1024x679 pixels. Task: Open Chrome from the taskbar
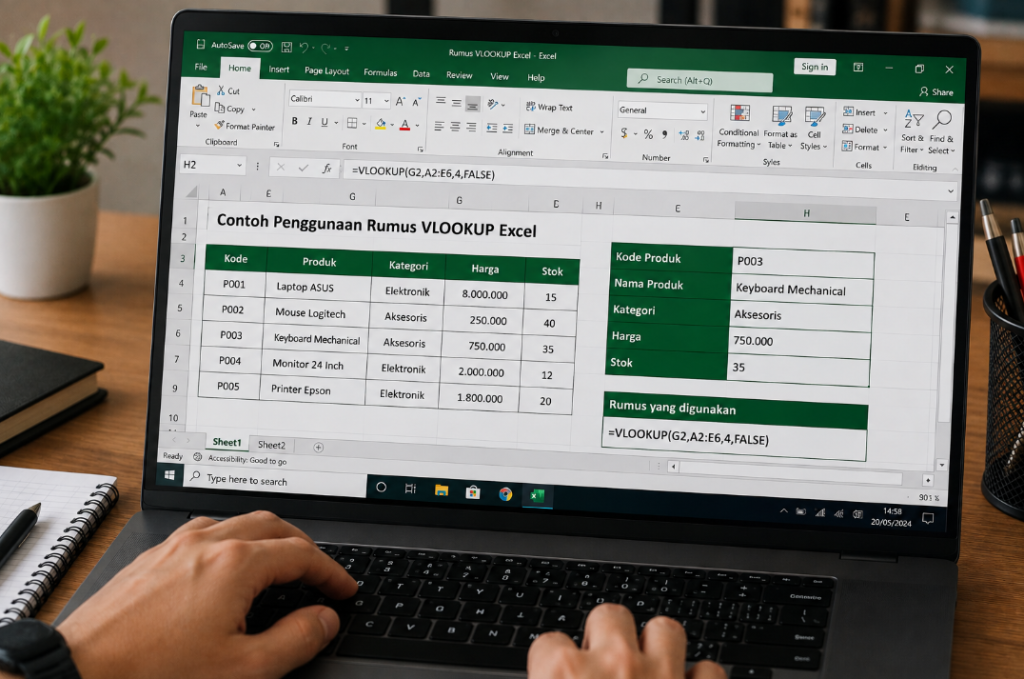point(505,494)
